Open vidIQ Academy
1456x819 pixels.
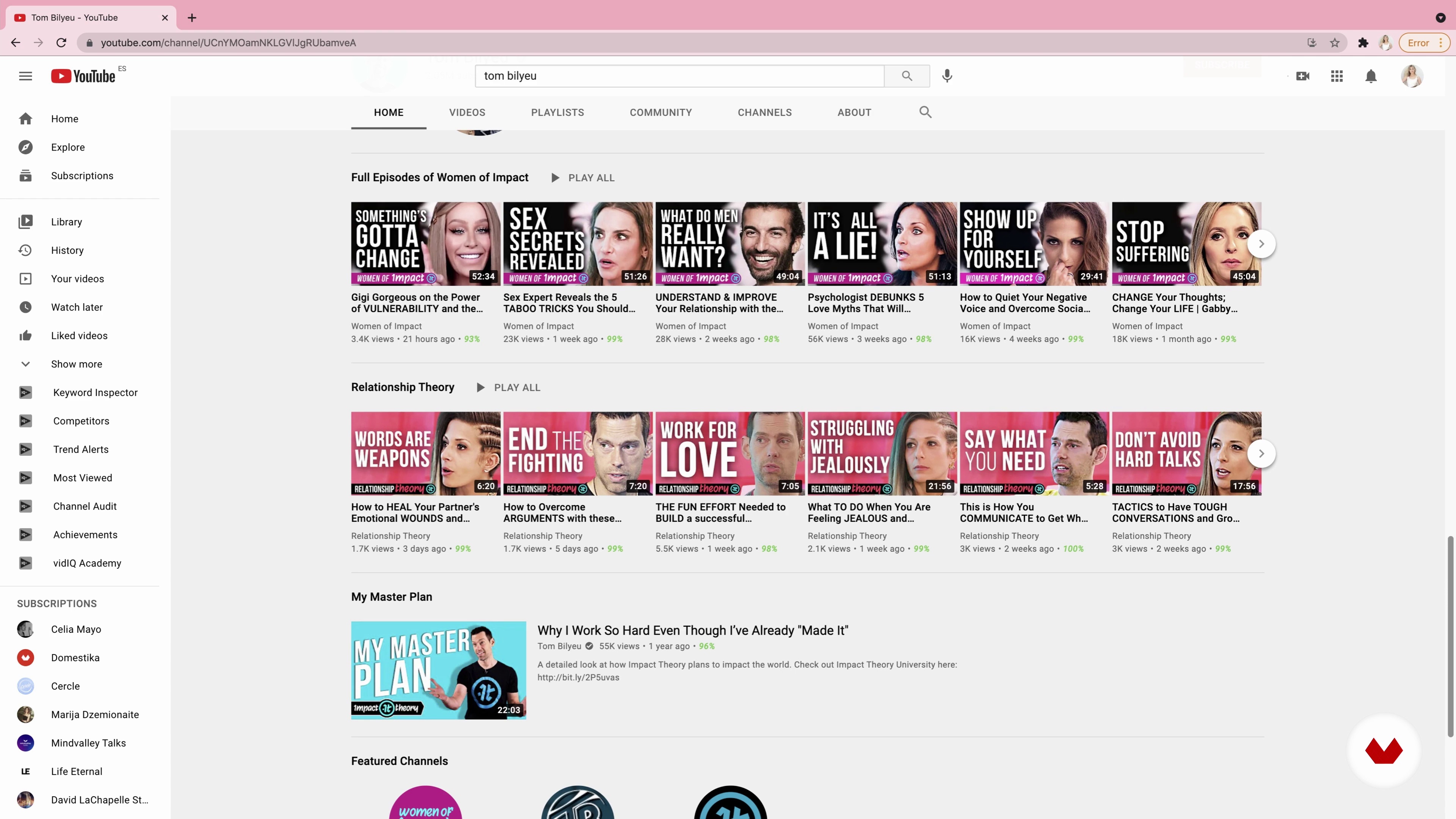click(x=80, y=563)
